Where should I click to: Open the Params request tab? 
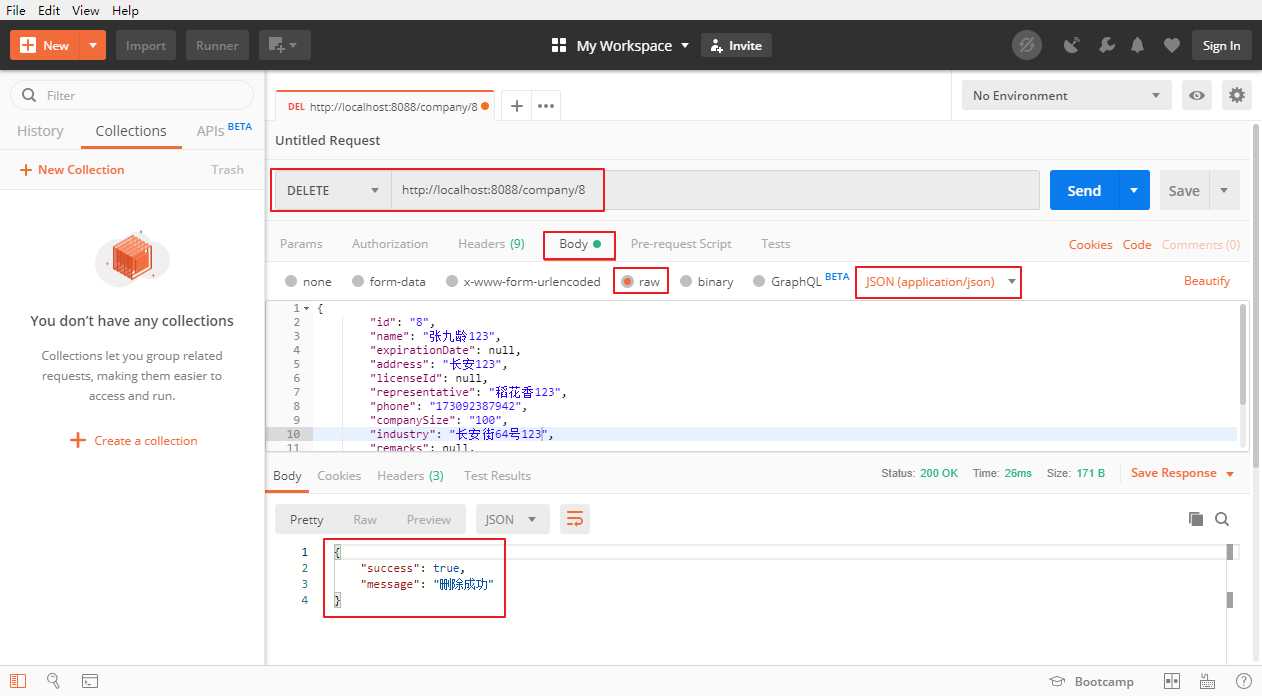click(x=301, y=244)
